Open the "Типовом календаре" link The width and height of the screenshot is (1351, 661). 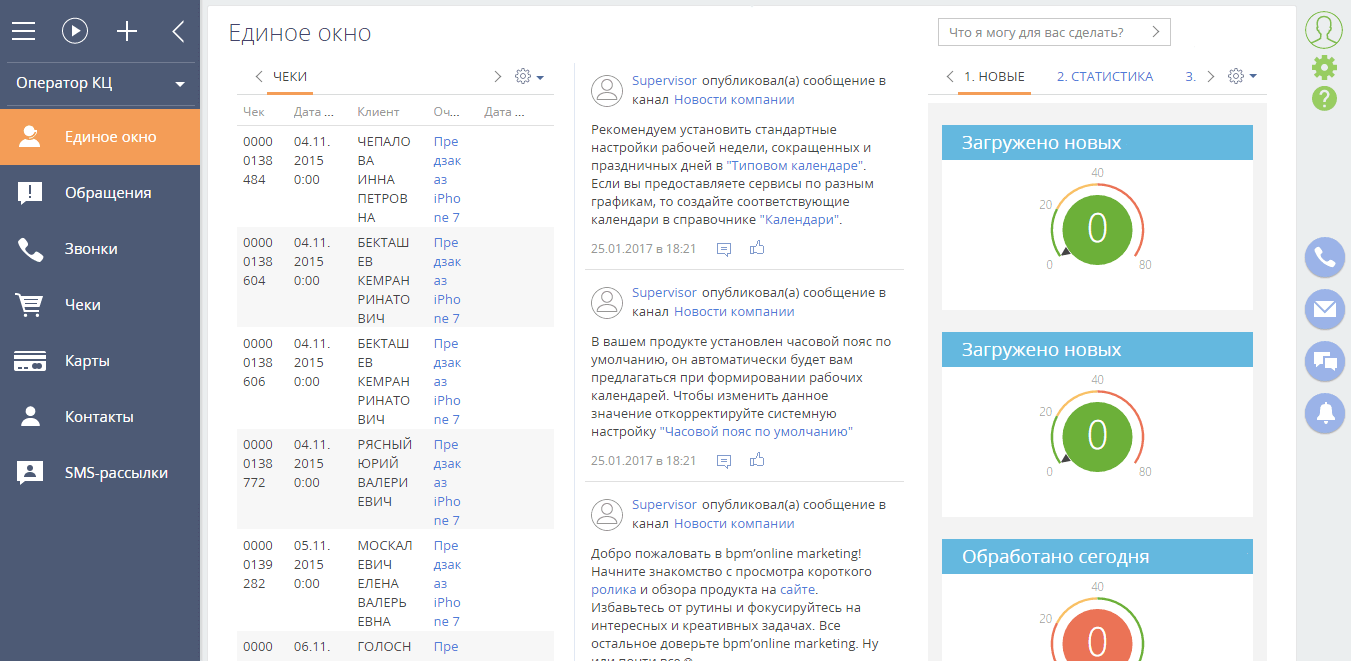795,165
